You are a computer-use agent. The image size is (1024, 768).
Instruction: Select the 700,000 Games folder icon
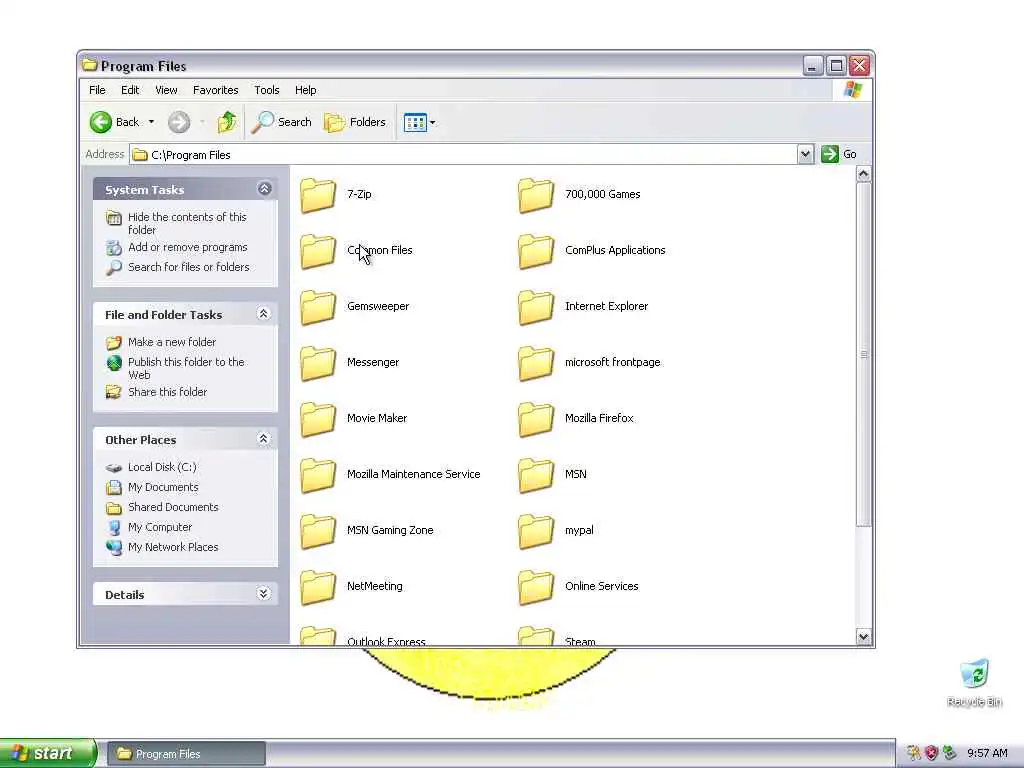coord(536,195)
